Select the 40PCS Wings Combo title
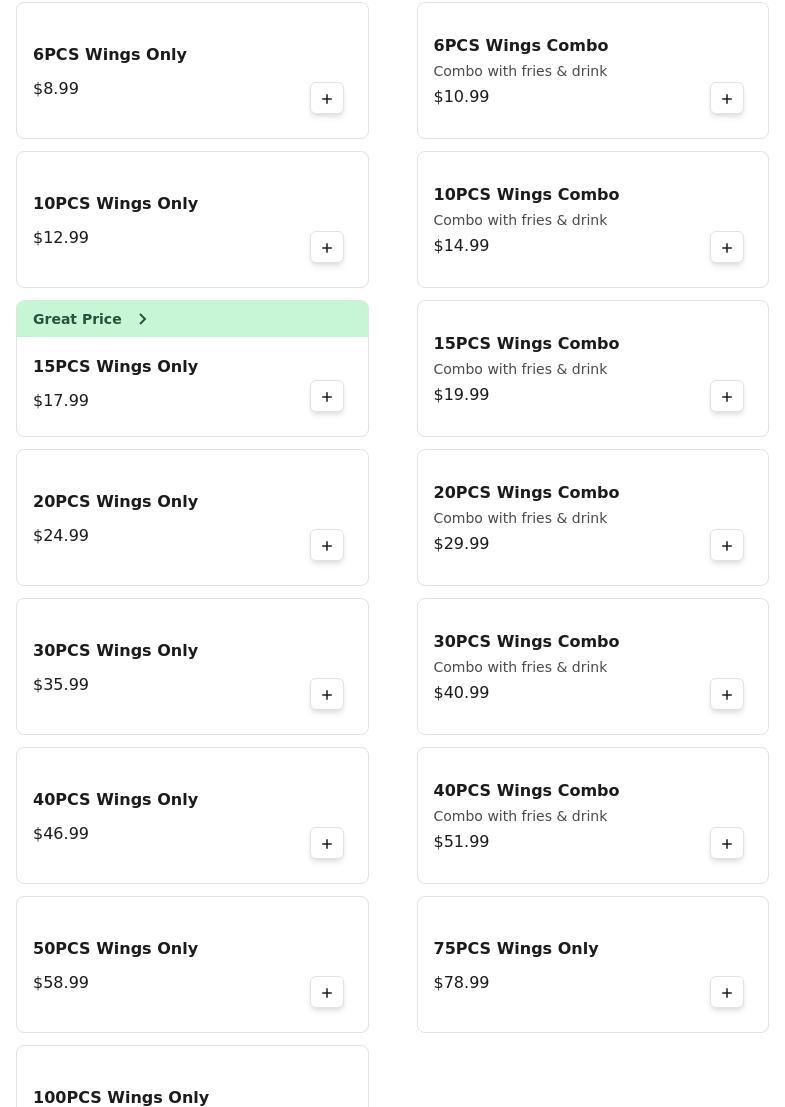Viewport: 785px width, 1107px height. tap(526, 790)
